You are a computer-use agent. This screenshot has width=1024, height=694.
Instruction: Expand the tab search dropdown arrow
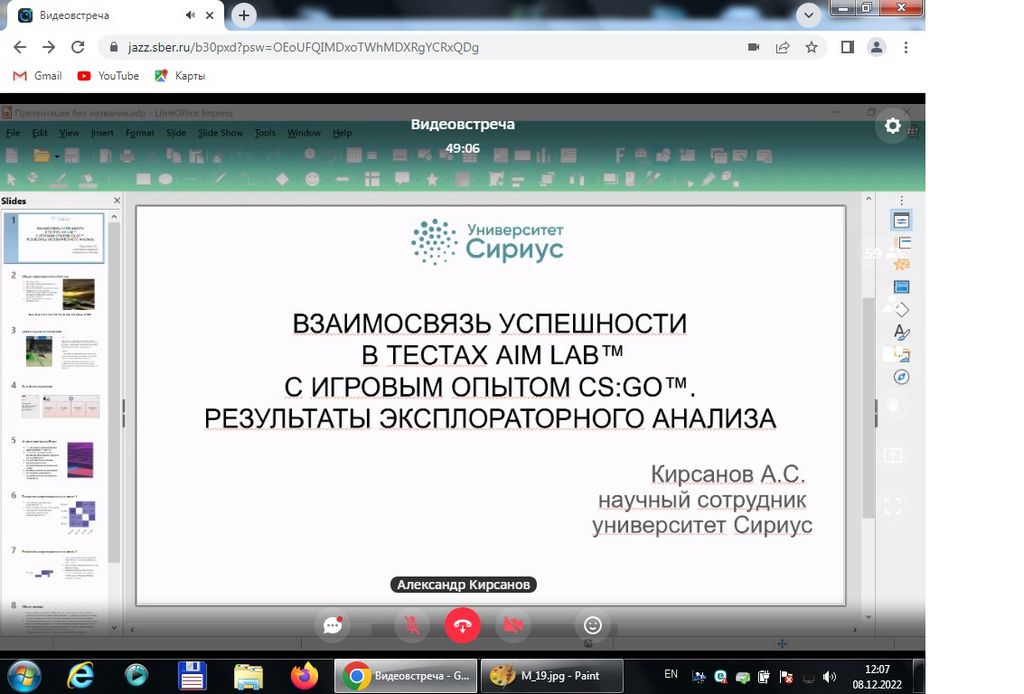pos(810,15)
